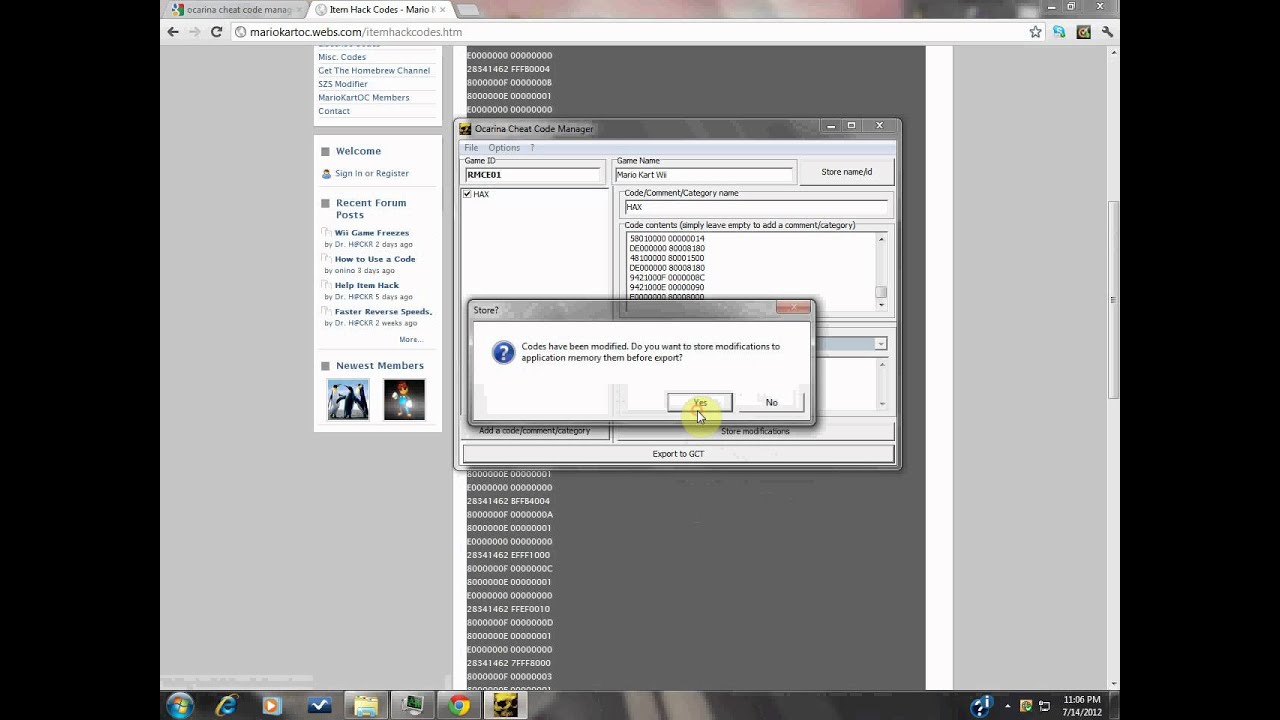1280x720 pixels.
Task: Select the Item Hack Codes tab
Action: point(380,10)
